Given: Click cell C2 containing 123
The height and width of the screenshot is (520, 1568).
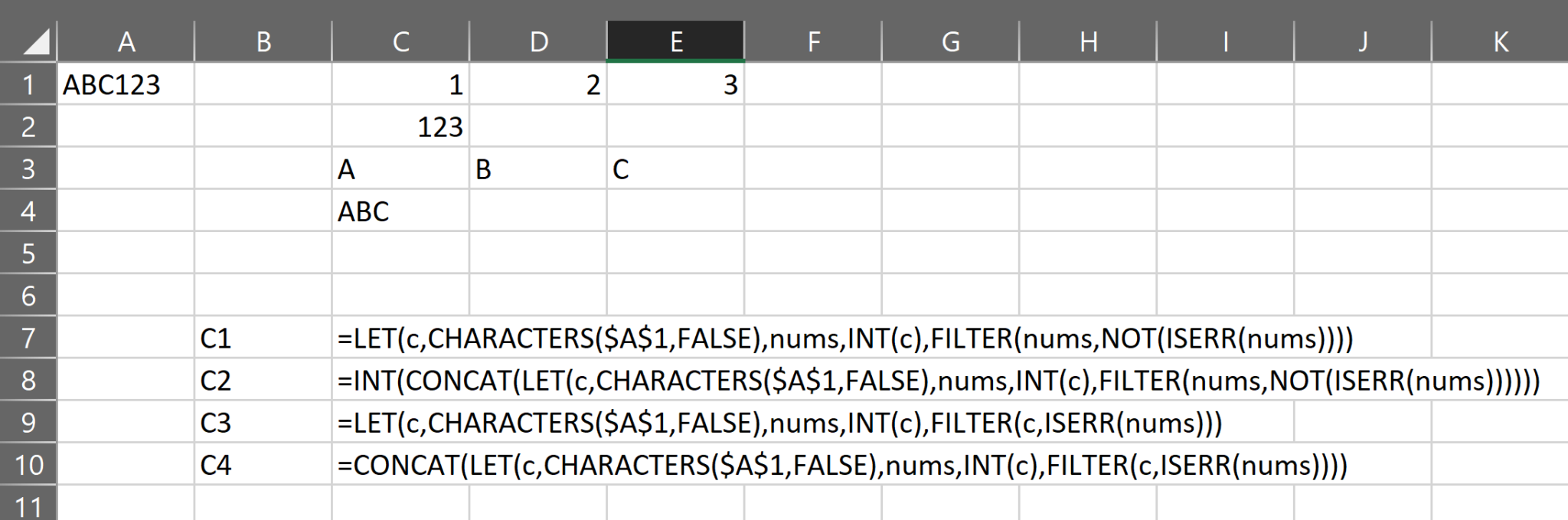Looking at the screenshot, I should coord(400,127).
